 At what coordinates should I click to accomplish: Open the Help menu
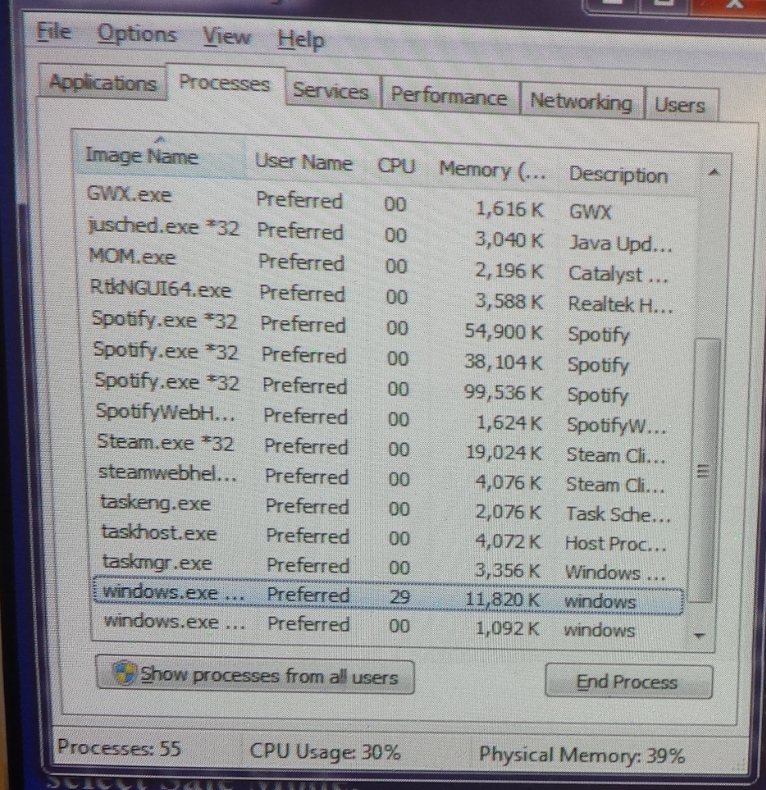click(301, 39)
